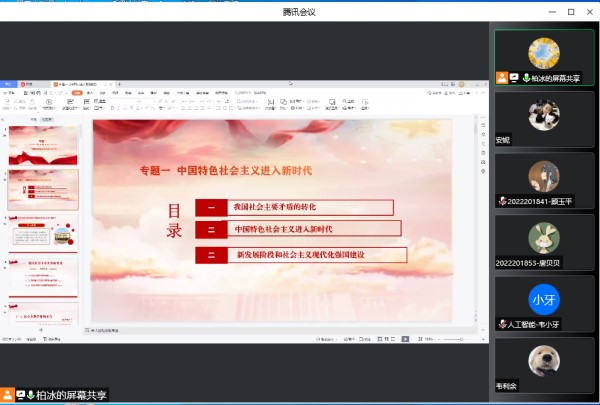Maximize the Tencent Meeting window
The height and width of the screenshot is (405, 600).
570,11
